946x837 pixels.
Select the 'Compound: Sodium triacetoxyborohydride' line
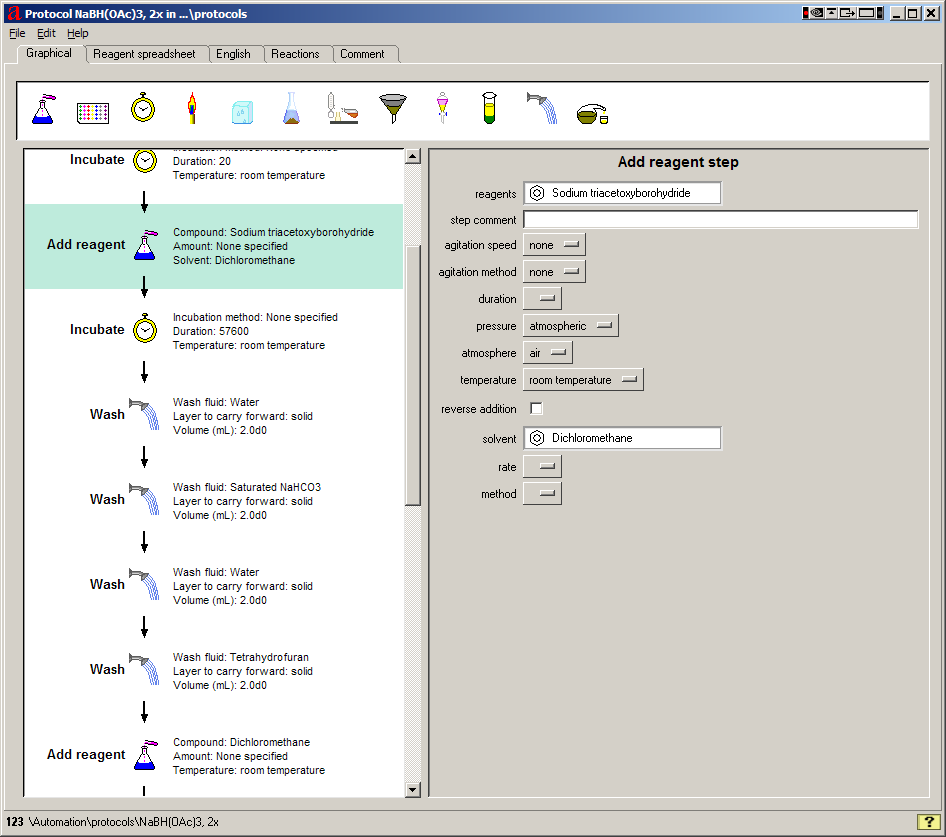[x=273, y=232]
